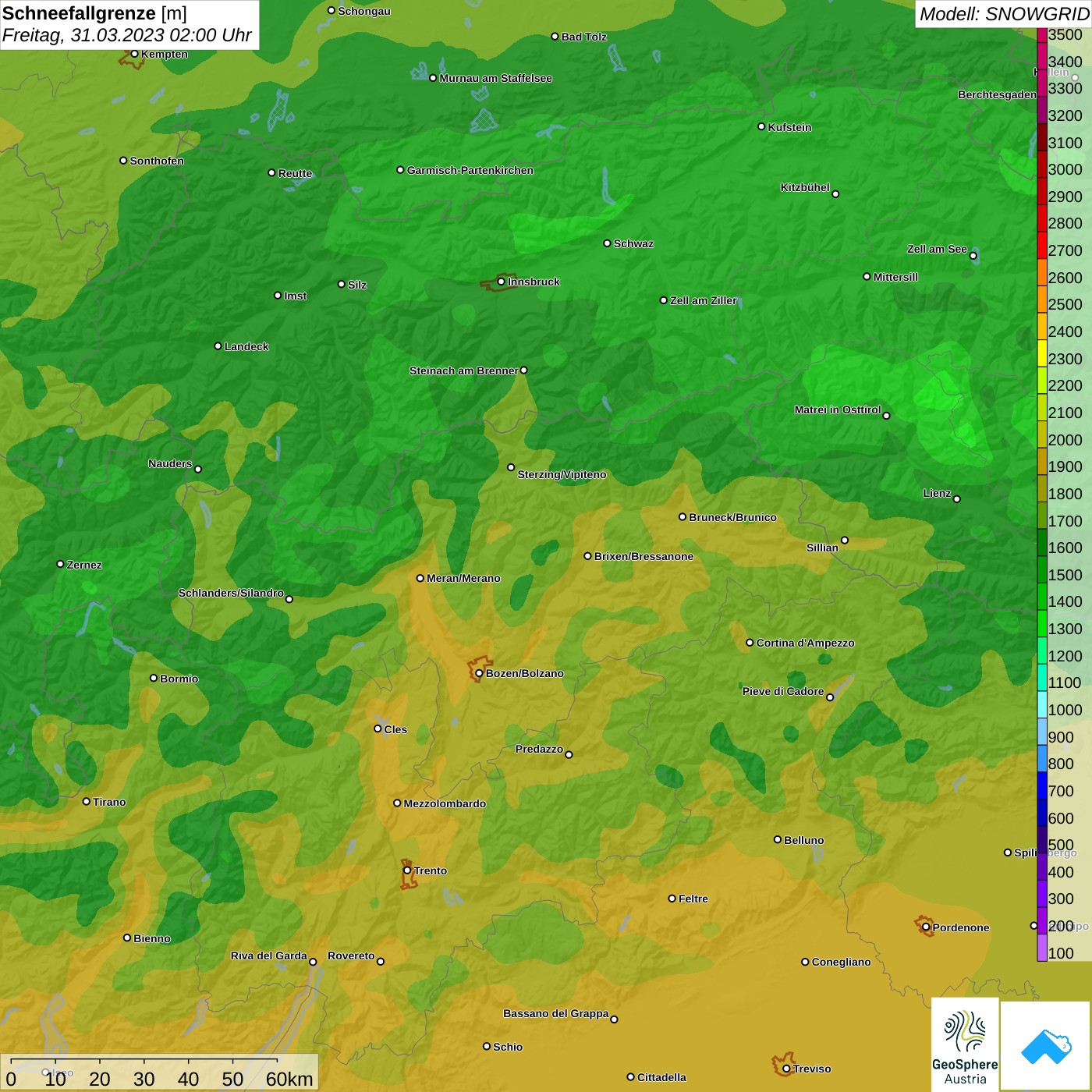The width and height of the screenshot is (1092, 1092).
Task: Select the Bad Tölz marker dot
Action: [x=555, y=37]
